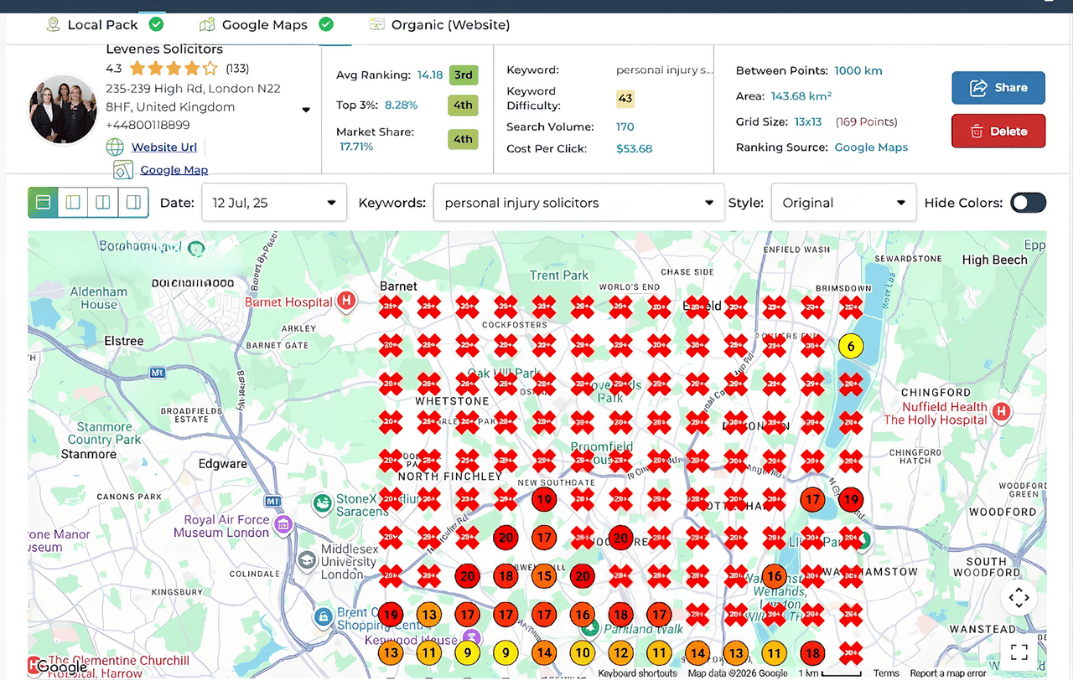
Task: Open the Date dropdown showing 12 Jul, 25
Action: tap(274, 203)
